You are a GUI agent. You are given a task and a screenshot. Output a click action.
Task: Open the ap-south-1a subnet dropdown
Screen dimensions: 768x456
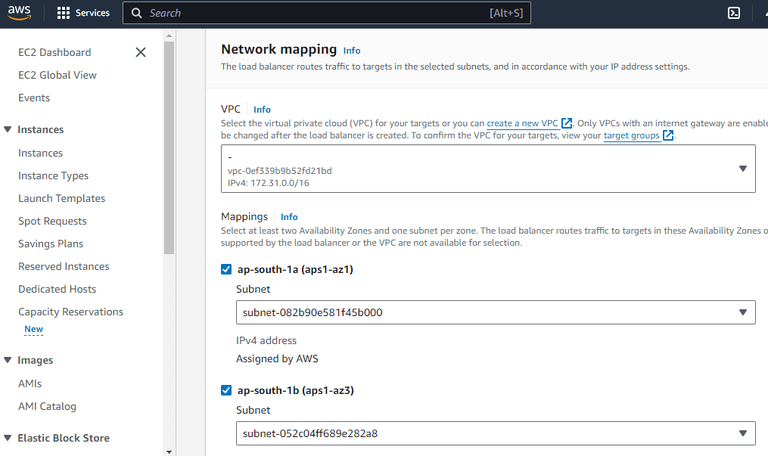(x=743, y=312)
